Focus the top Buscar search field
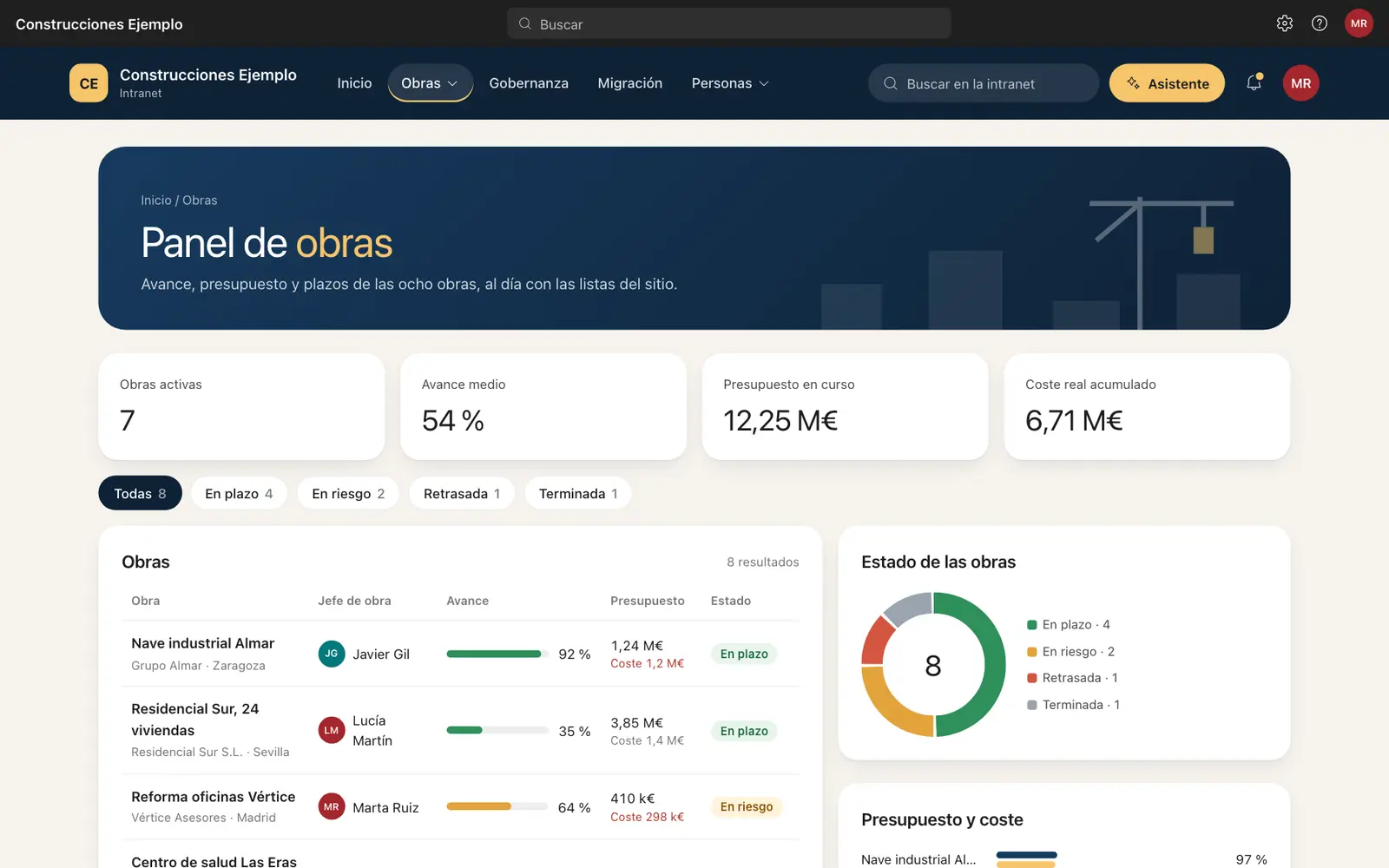This screenshot has height=868, width=1389. pos(729,23)
